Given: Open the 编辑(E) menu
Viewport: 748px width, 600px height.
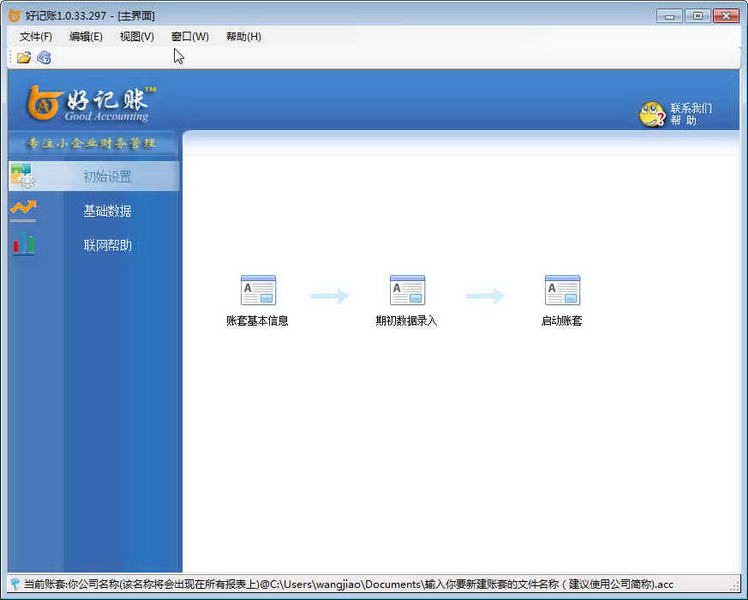Looking at the screenshot, I should [86, 37].
